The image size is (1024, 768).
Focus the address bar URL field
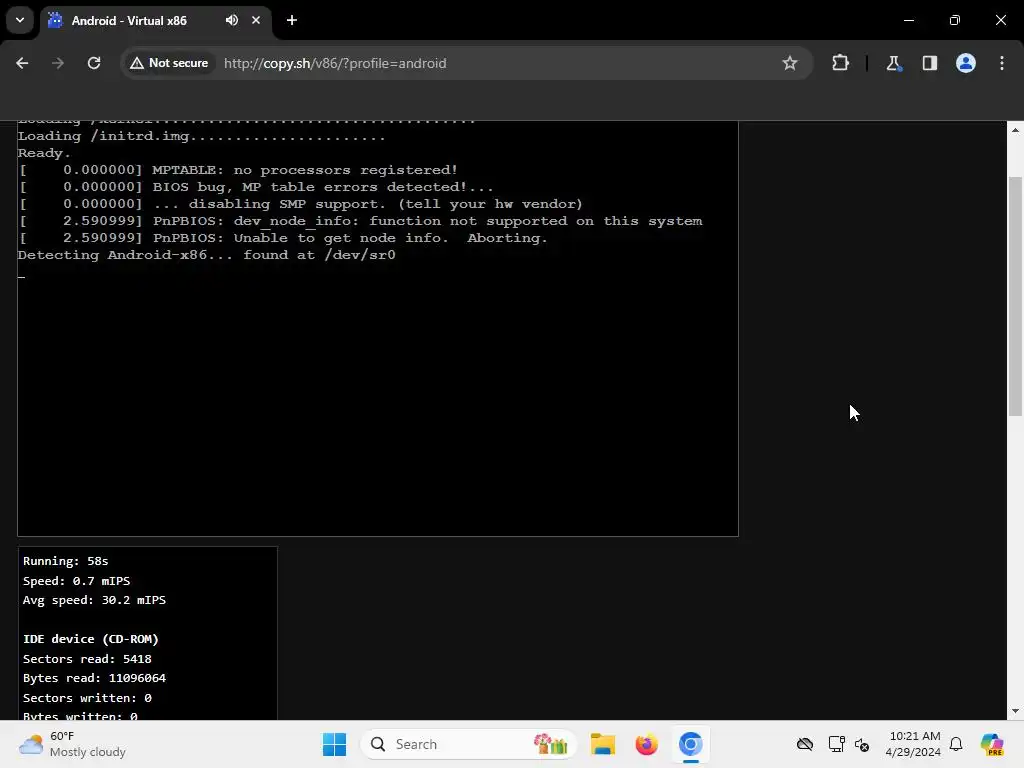pos(496,63)
